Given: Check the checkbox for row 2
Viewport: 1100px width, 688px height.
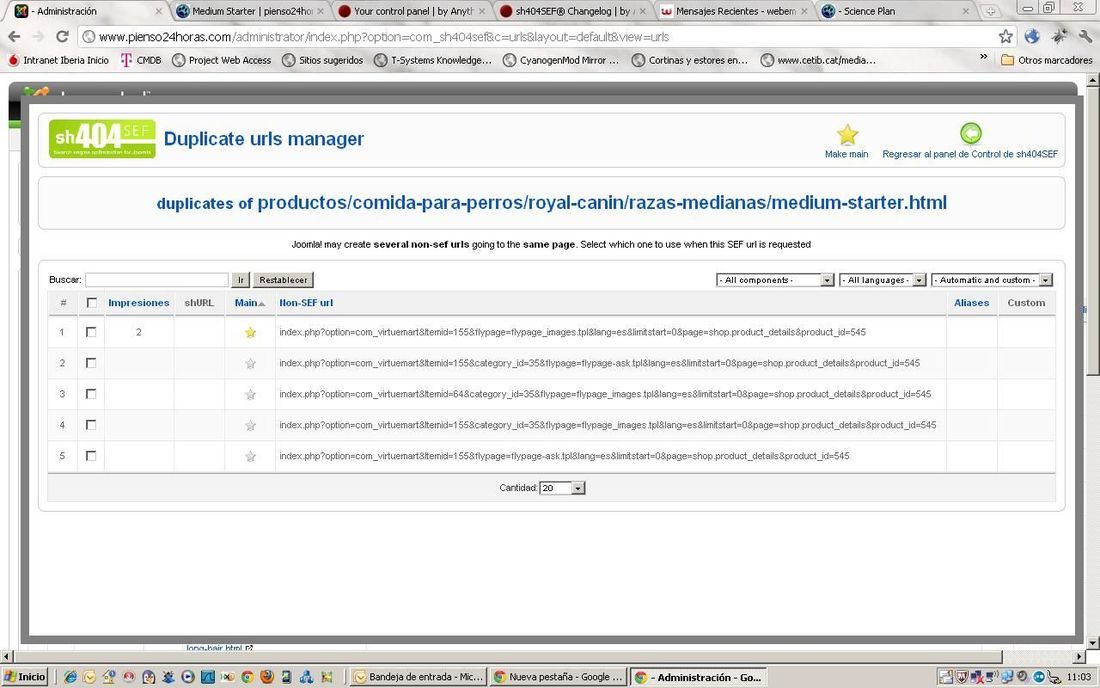Looking at the screenshot, I should coord(90,363).
